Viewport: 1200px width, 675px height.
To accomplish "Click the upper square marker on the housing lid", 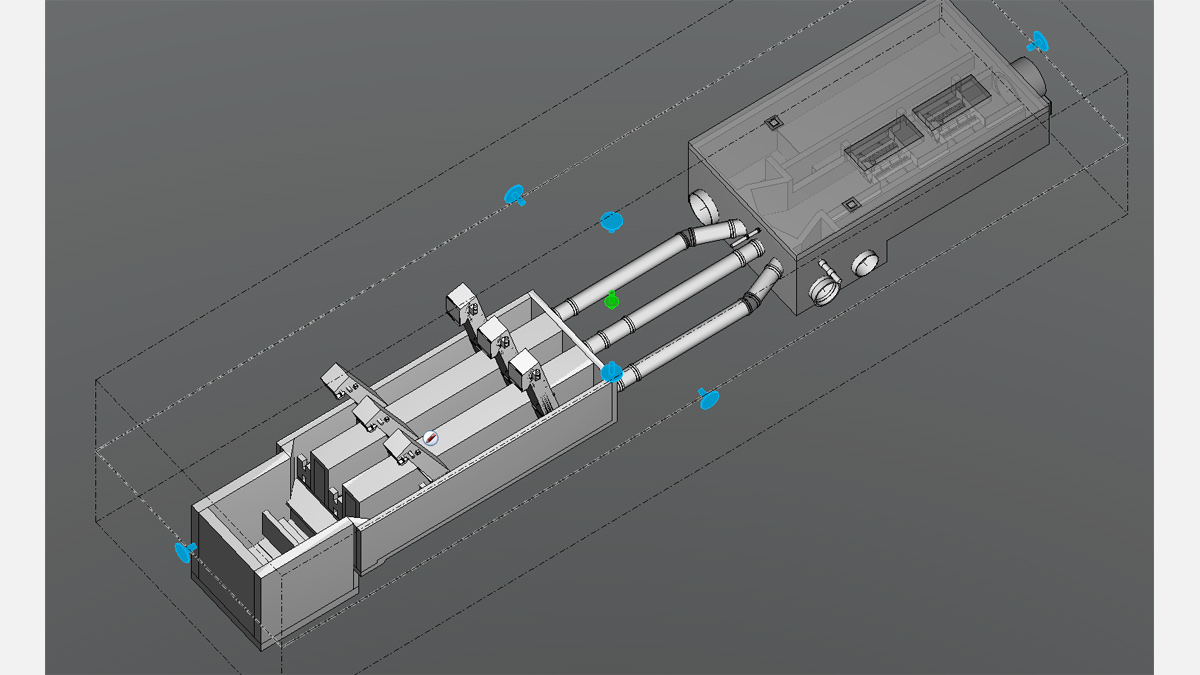I will [772, 122].
